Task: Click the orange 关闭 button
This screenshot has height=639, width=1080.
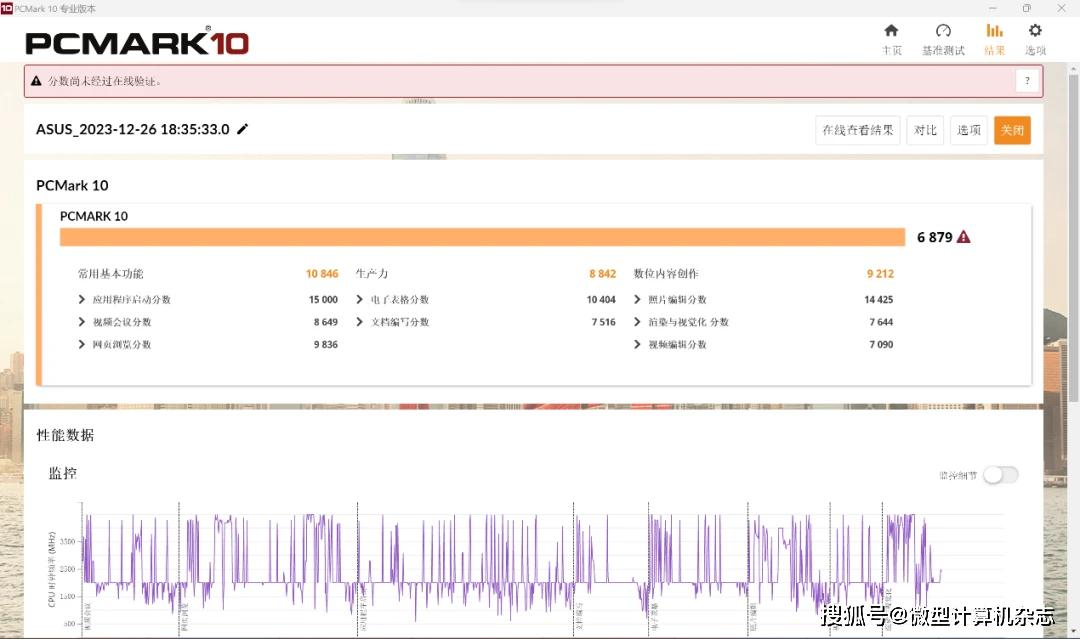Action: pyautogui.click(x=1012, y=129)
